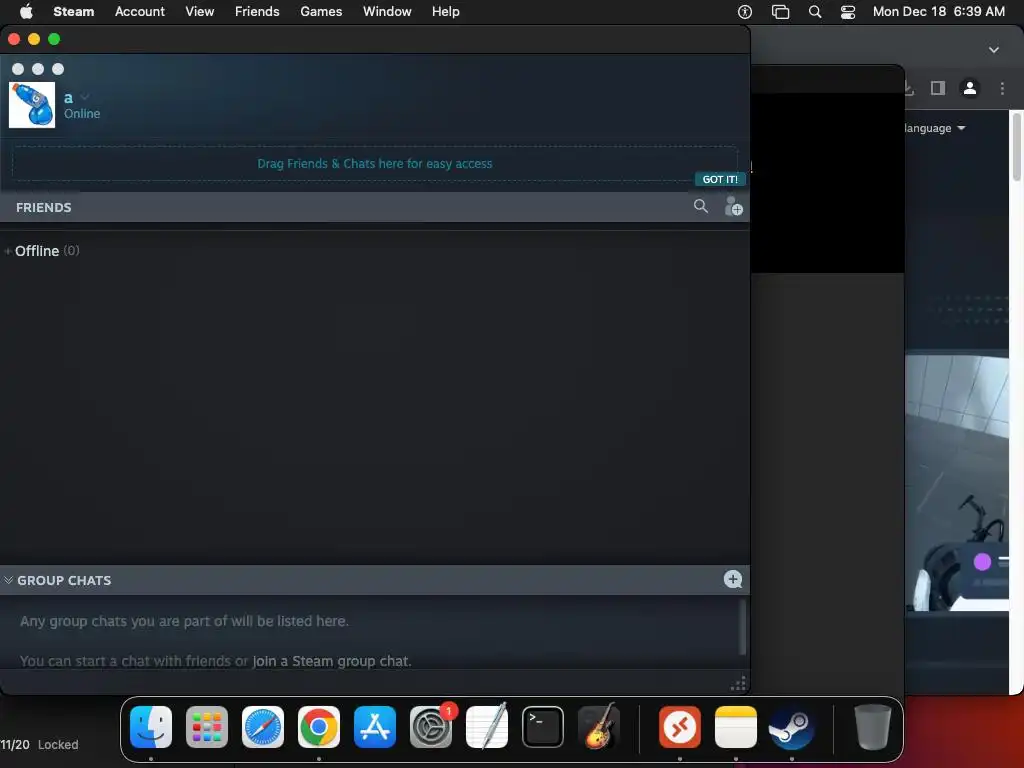The image size is (1024, 768).
Task: Click the game screenshot on the web page
Action: click(x=957, y=483)
